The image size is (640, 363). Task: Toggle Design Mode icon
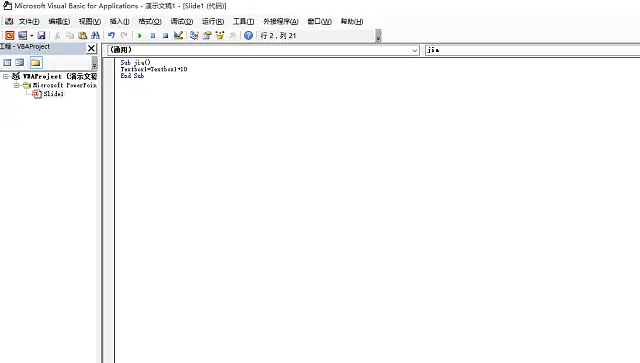(x=178, y=36)
